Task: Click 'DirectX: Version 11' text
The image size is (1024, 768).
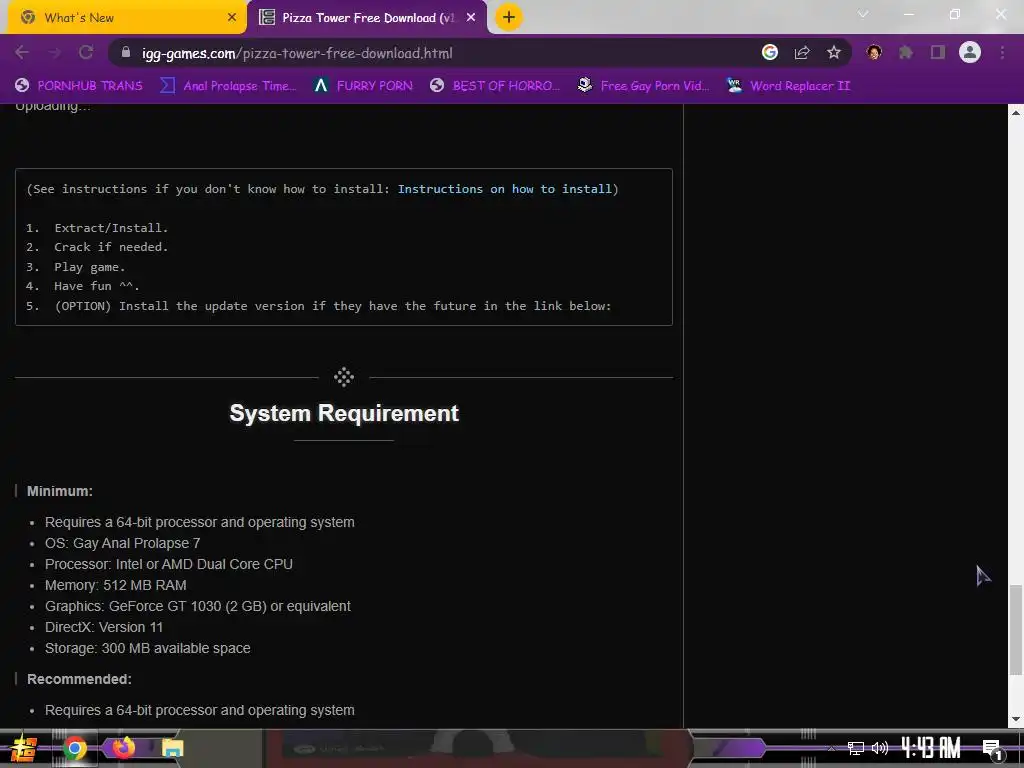Action: click(x=104, y=627)
